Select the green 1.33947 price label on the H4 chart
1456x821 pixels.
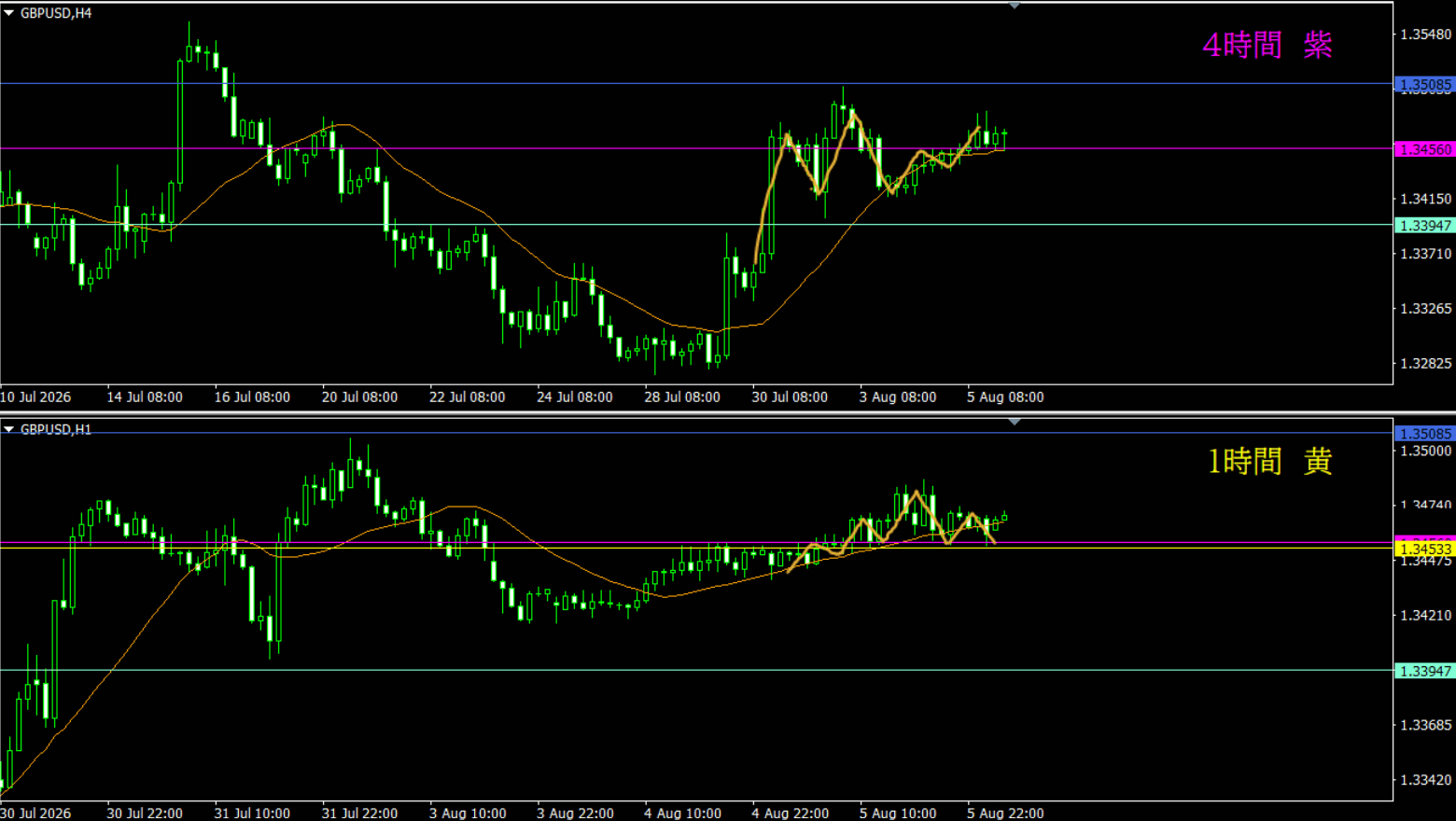1425,226
